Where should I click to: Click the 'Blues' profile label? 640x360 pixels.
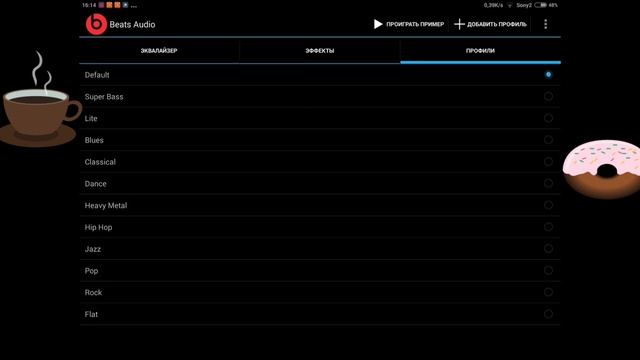click(94, 140)
